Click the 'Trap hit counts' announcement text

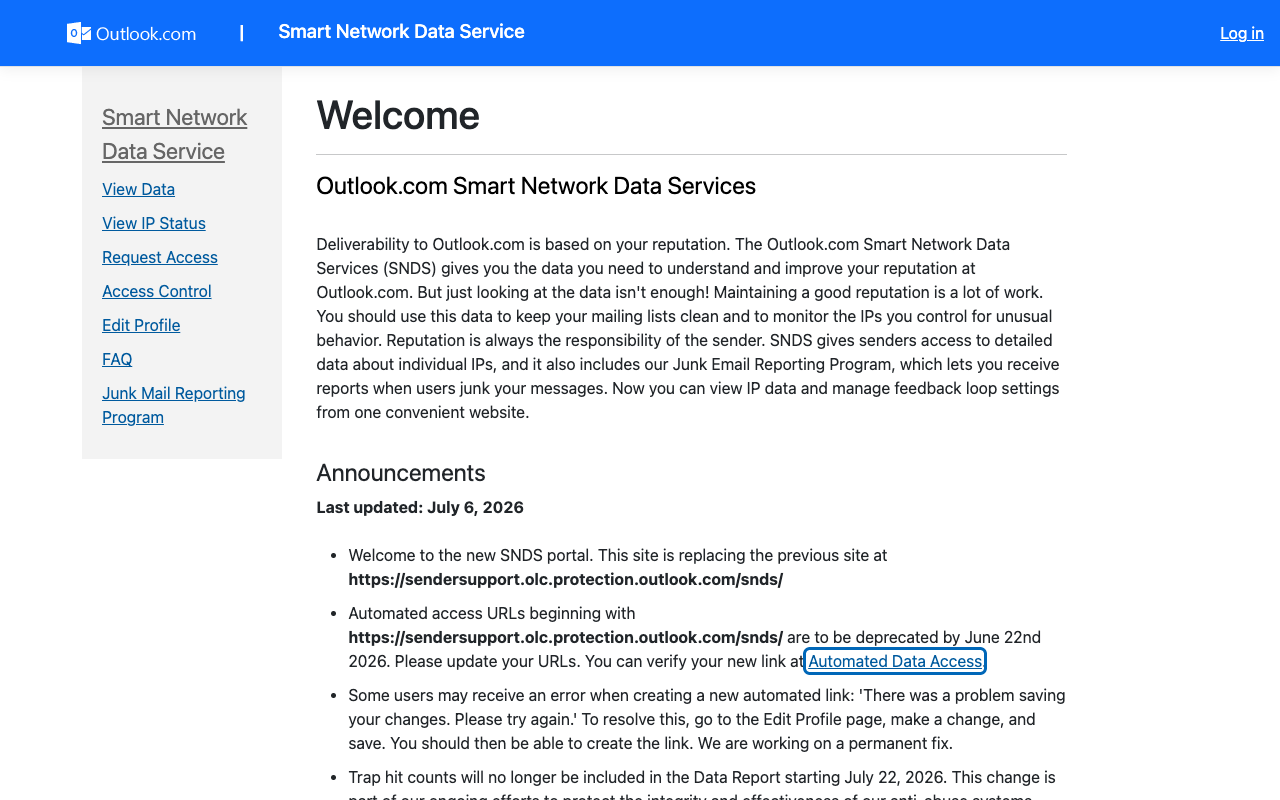pyautogui.click(x=702, y=785)
